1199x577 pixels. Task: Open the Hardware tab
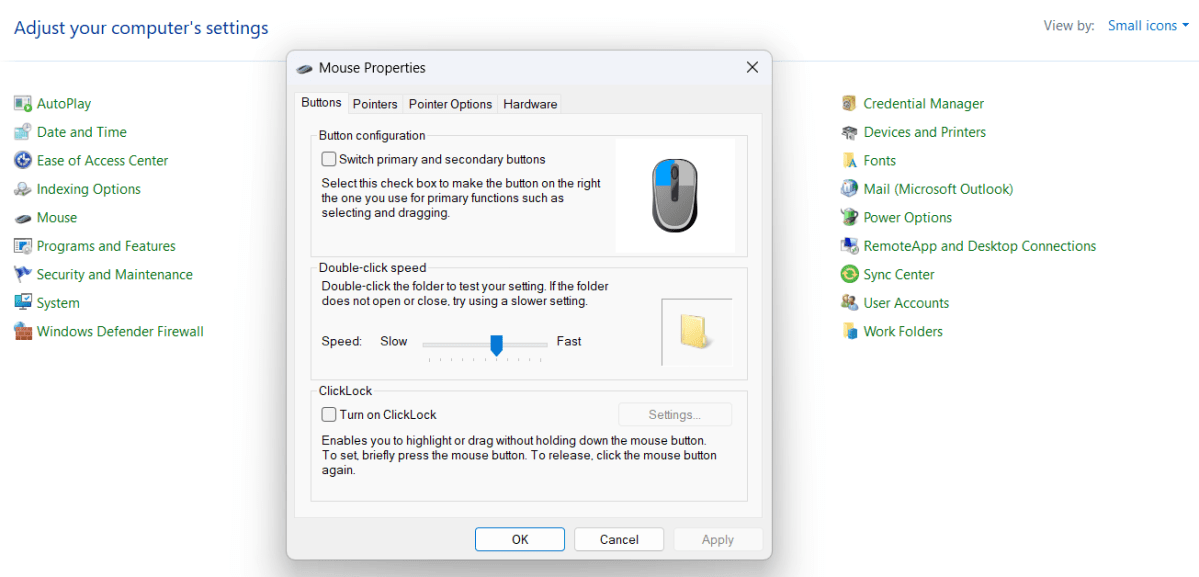coord(530,104)
